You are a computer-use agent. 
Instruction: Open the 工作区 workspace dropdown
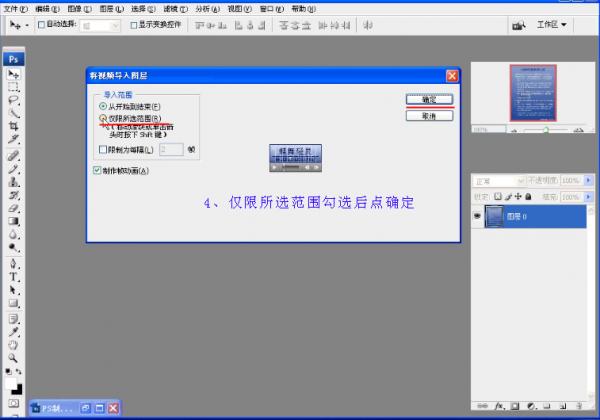[x=551, y=25]
